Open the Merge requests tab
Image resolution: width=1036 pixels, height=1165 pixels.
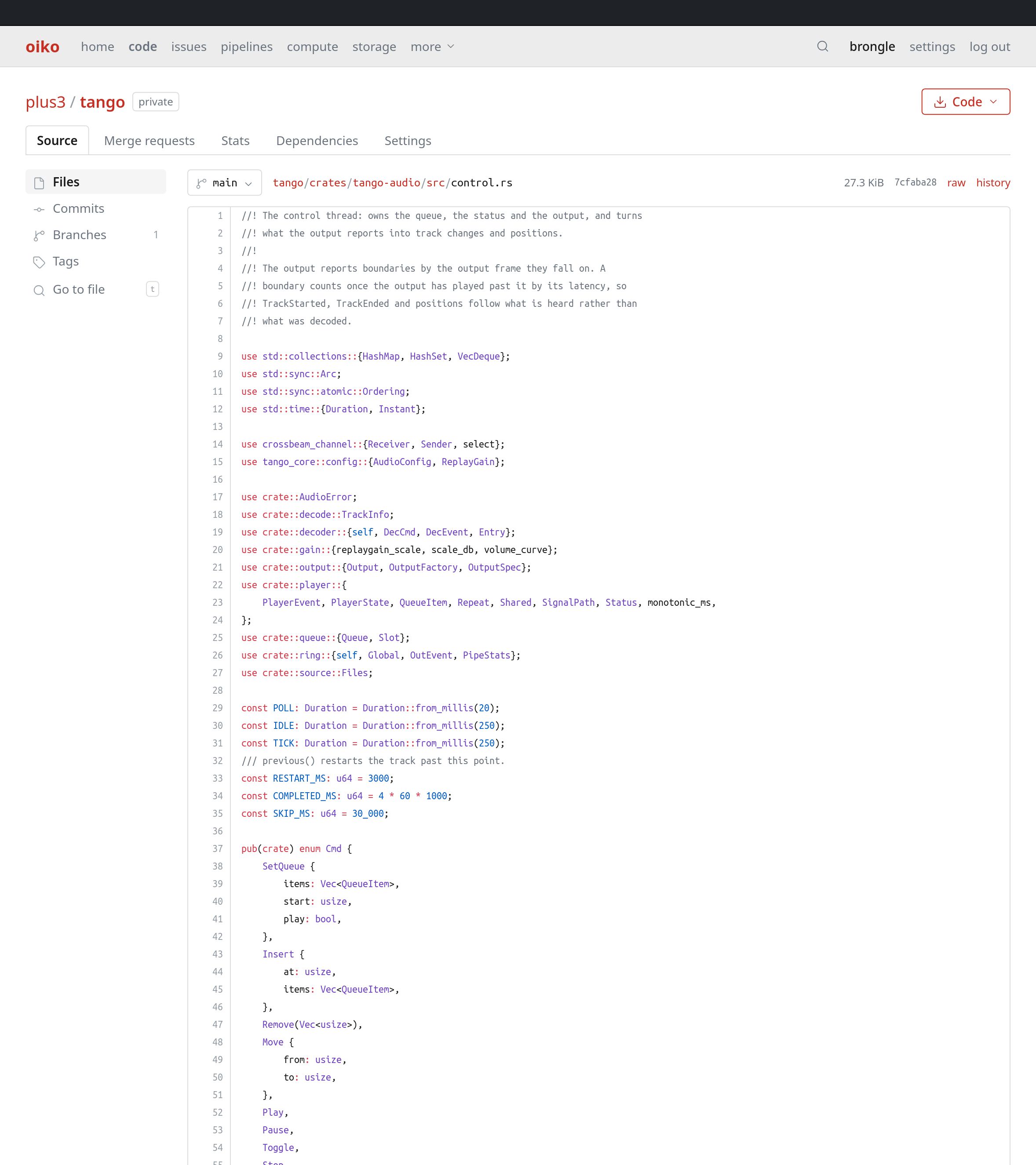[x=150, y=140]
